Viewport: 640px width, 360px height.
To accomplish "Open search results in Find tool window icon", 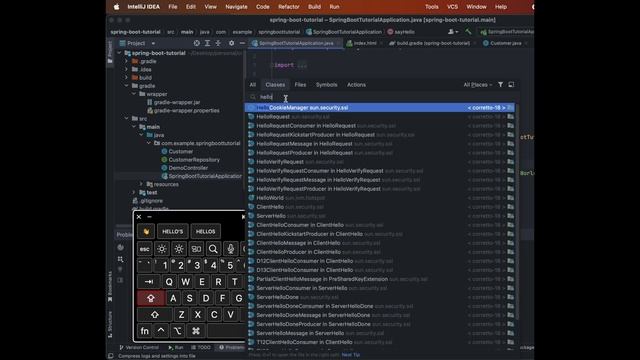I will 511,84.
